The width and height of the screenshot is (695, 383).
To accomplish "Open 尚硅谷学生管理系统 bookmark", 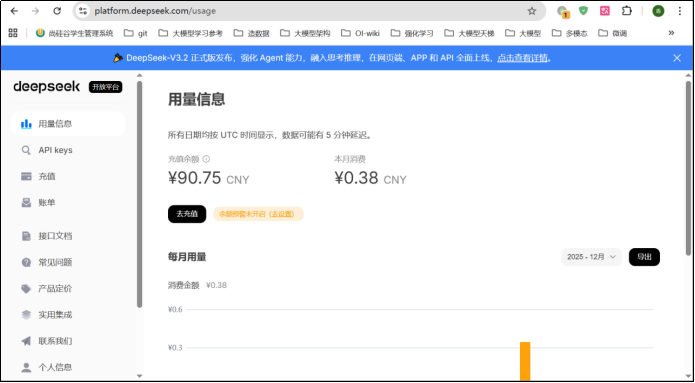I will coord(74,33).
